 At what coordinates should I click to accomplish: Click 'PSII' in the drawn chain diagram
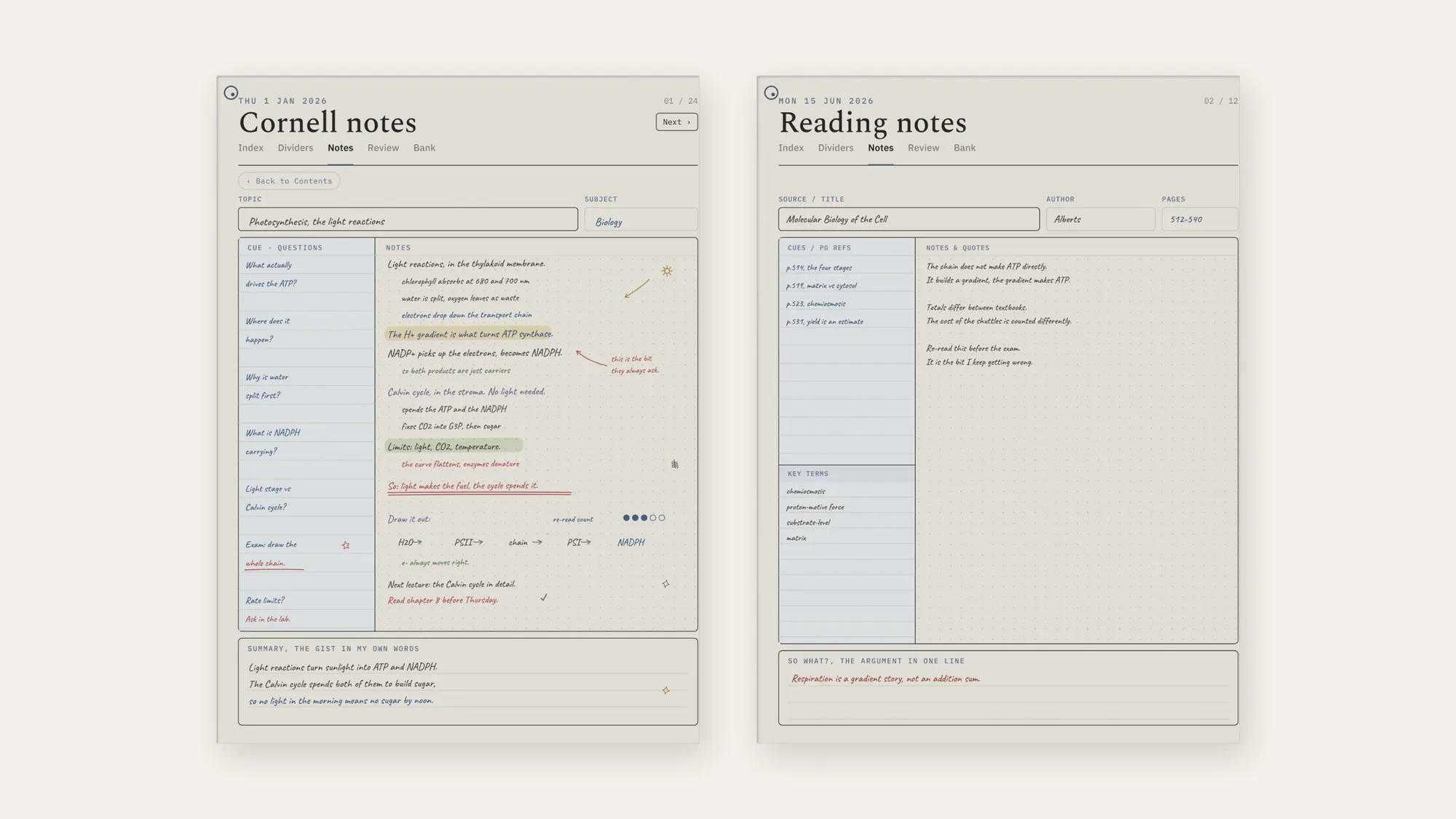click(464, 542)
